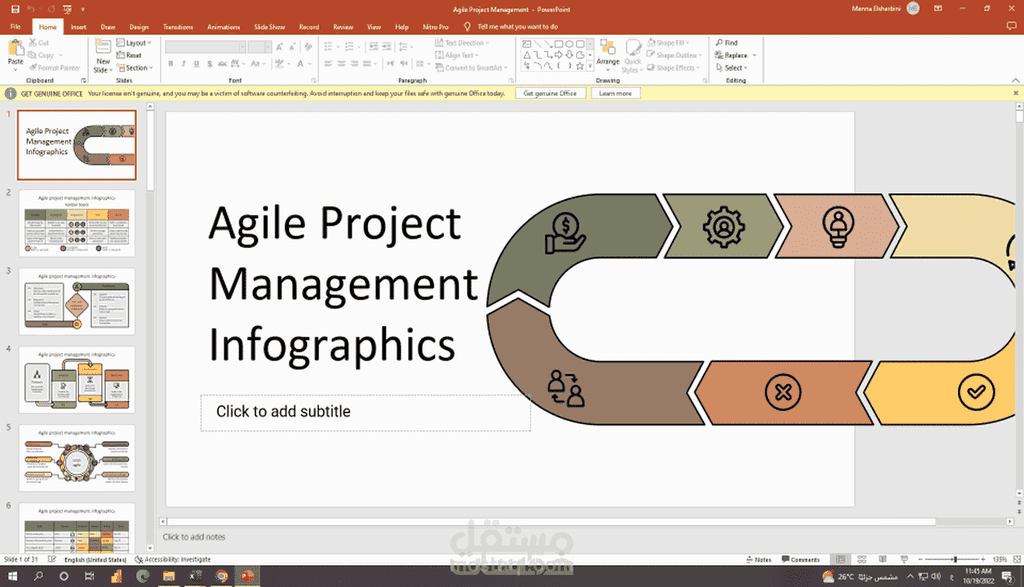Viewport: 1024px width, 587px height.
Task: Decrease the font size
Action: (293, 46)
